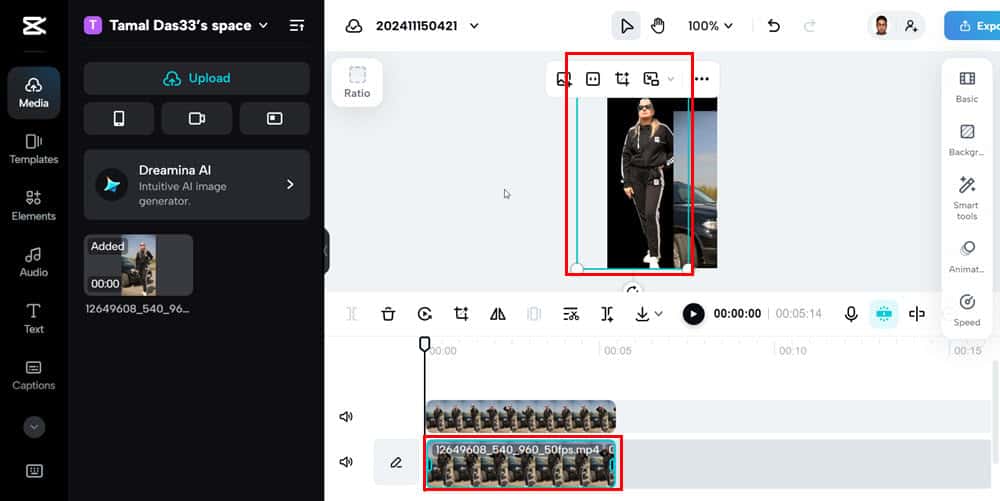The image size is (1000, 501).
Task: Choose upload from phone icon
Action: tap(119, 119)
